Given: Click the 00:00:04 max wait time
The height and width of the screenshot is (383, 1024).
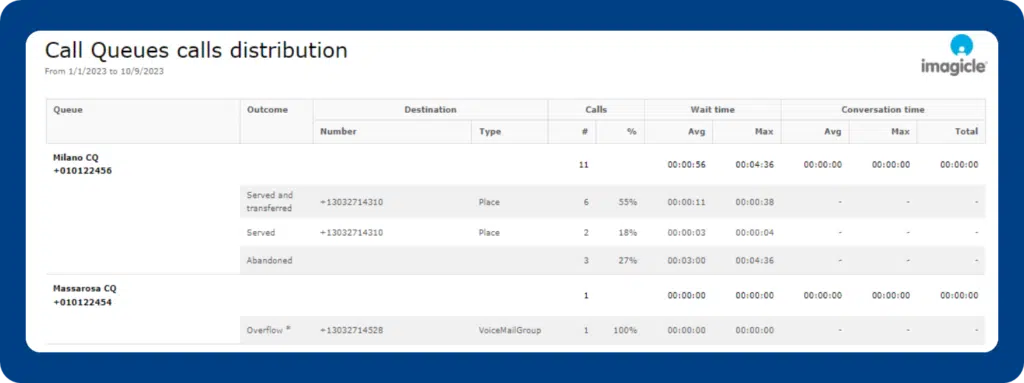Looking at the screenshot, I should pos(754,232).
